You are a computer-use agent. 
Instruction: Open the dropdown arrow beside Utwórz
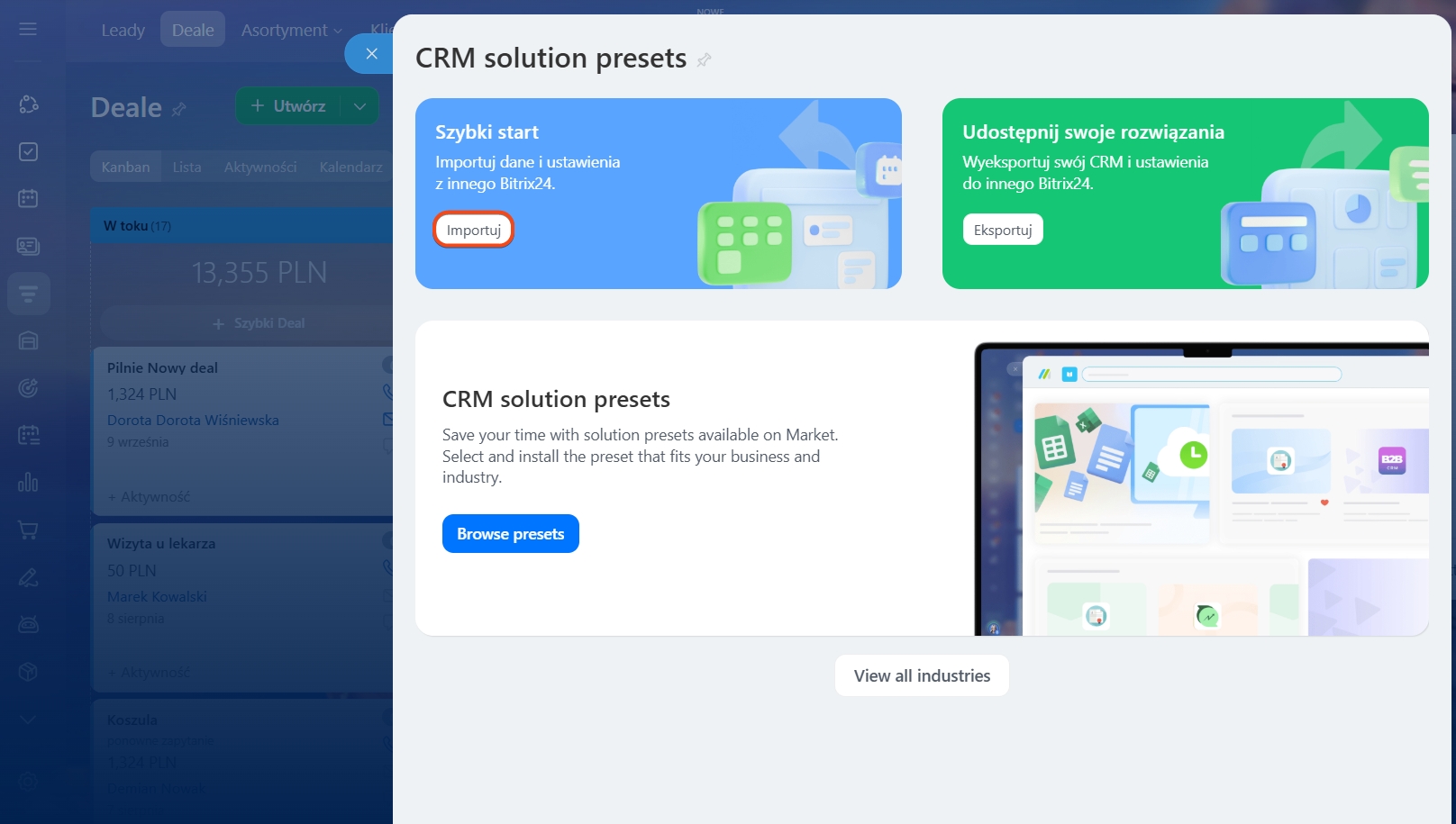359,106
